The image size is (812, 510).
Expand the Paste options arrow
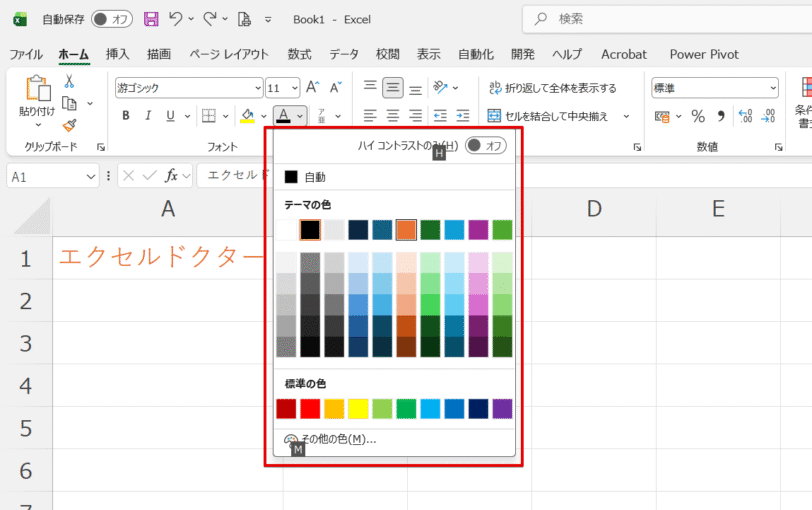[x=38, y=125]
